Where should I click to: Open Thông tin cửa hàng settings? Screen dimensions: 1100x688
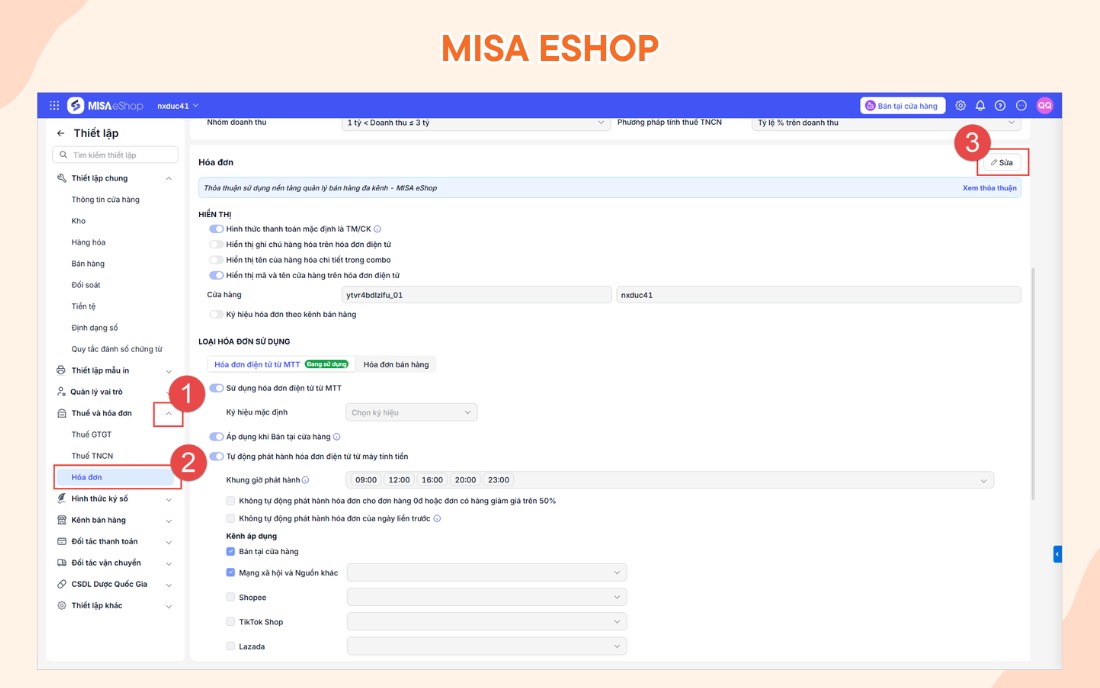coord(105,199)
